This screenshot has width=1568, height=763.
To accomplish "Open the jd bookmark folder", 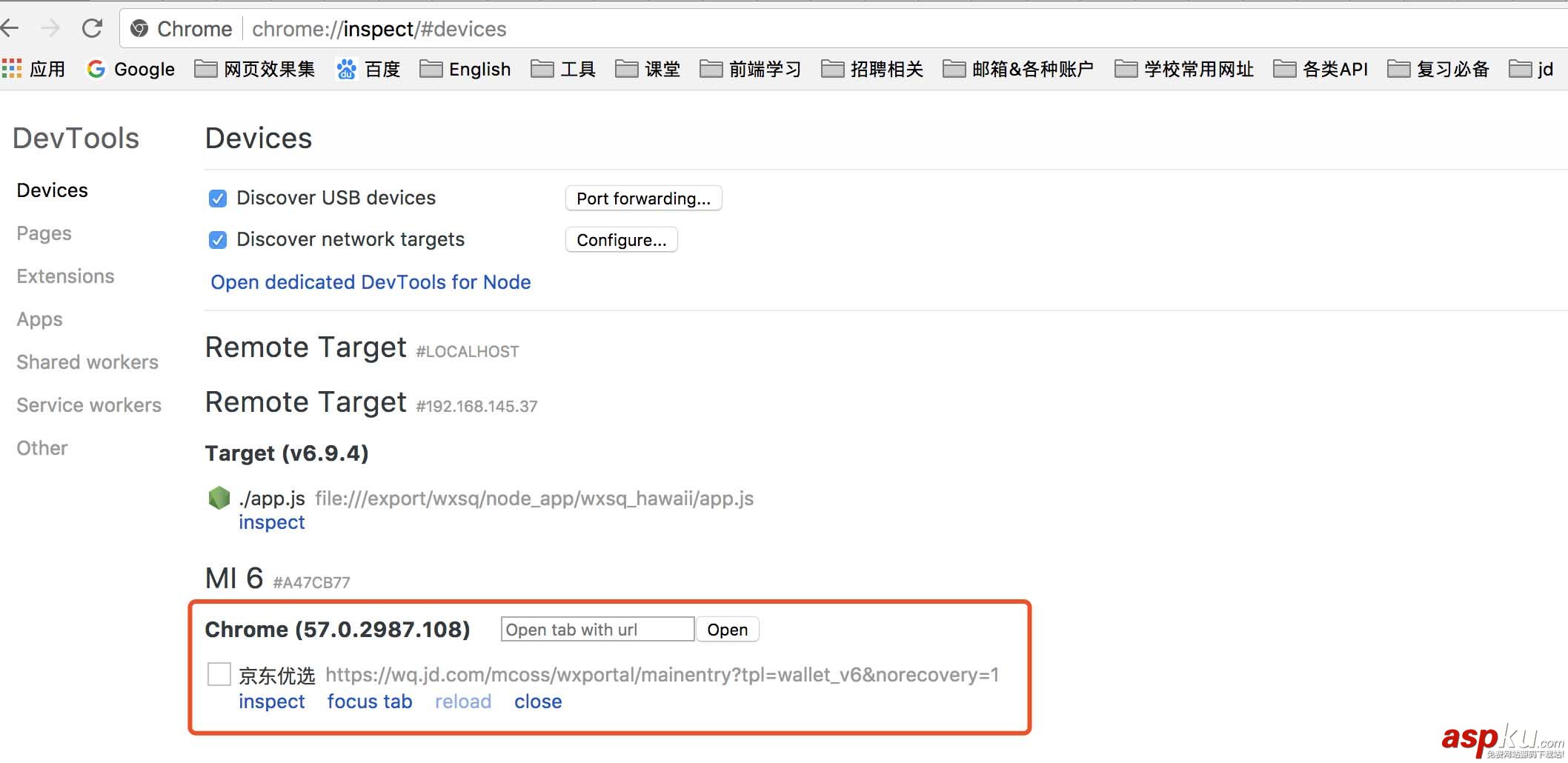I will coord(1531,69).
